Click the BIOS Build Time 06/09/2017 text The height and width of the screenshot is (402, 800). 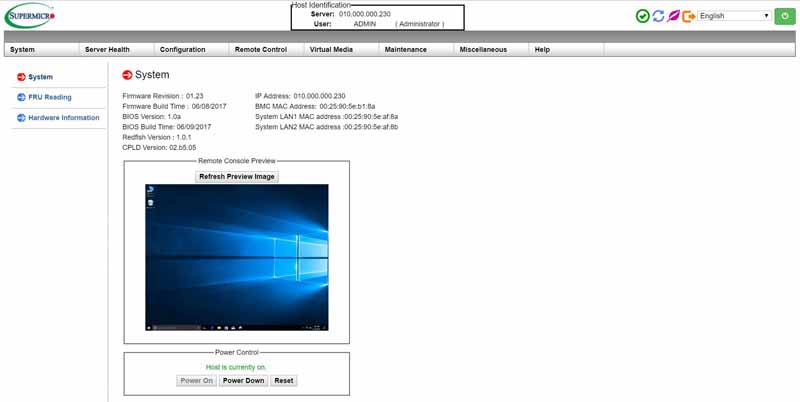(167, 127)
